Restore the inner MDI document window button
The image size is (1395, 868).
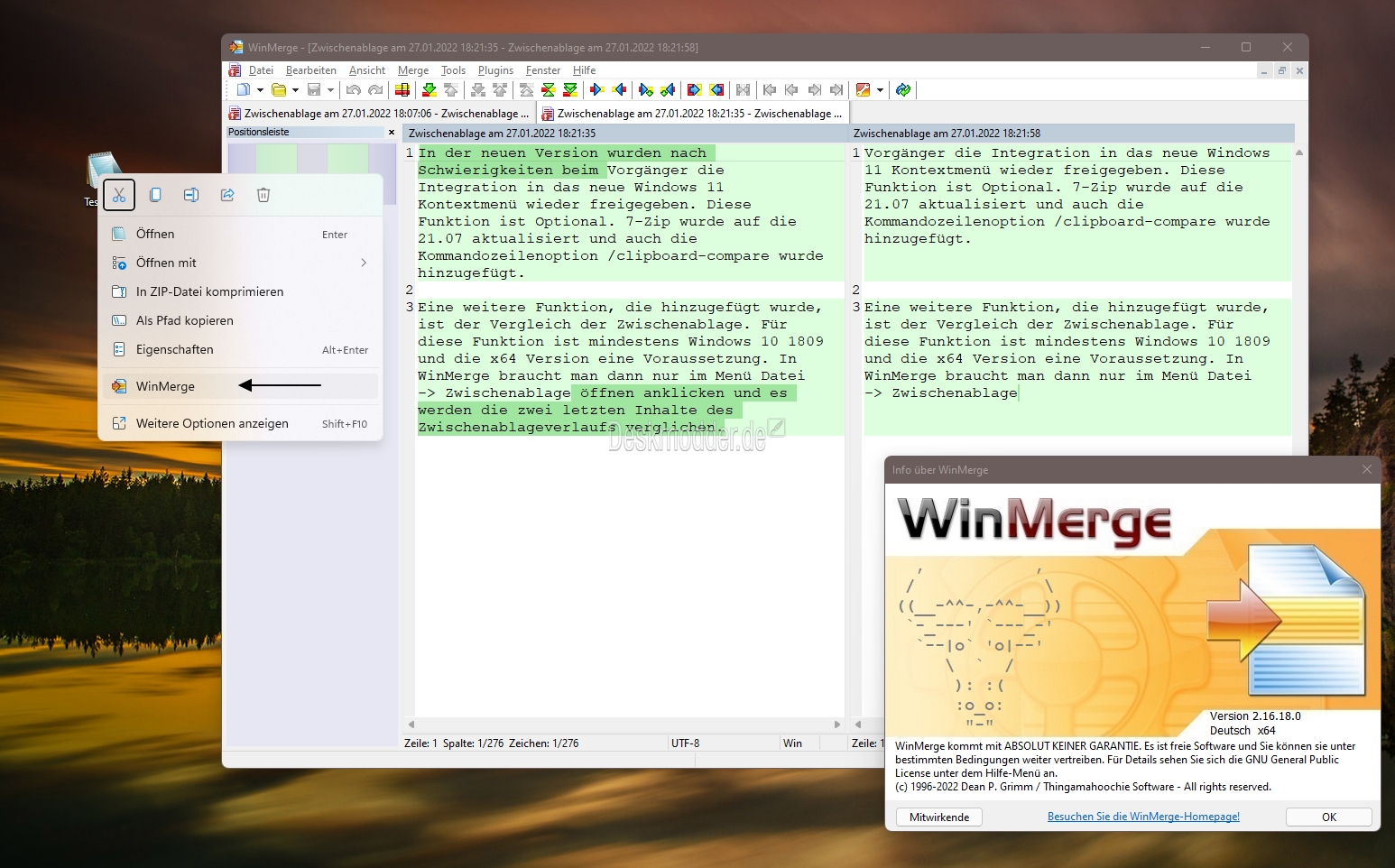[1281, 70]
